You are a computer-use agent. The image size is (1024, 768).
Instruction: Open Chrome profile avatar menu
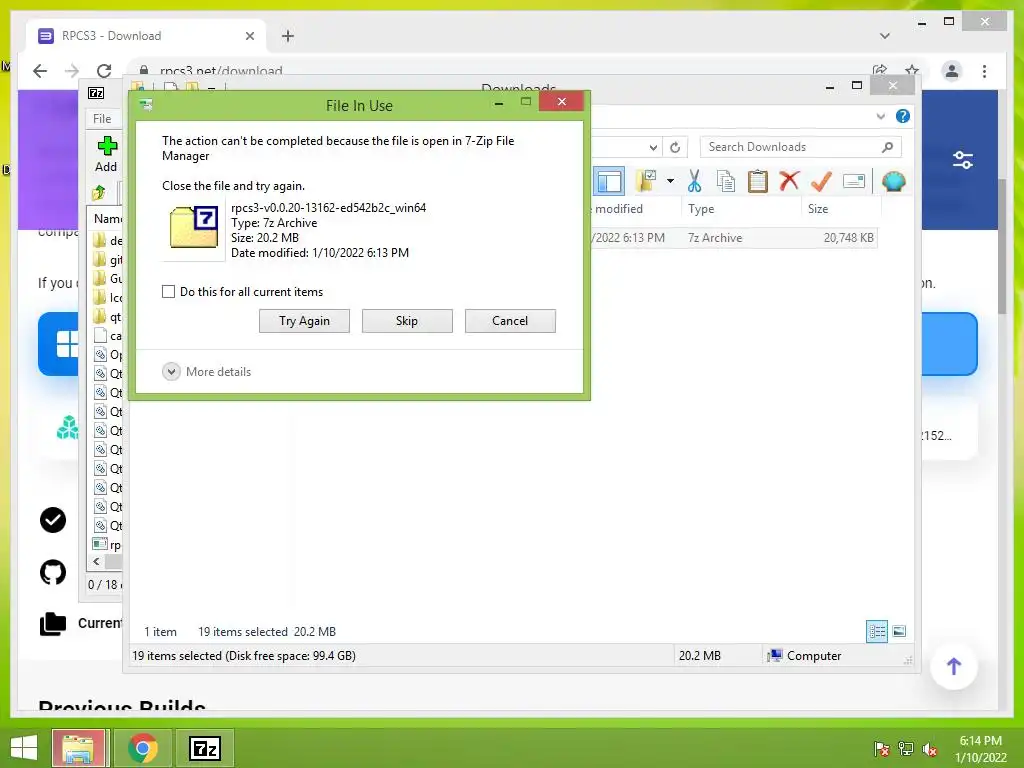pos(952,71)
